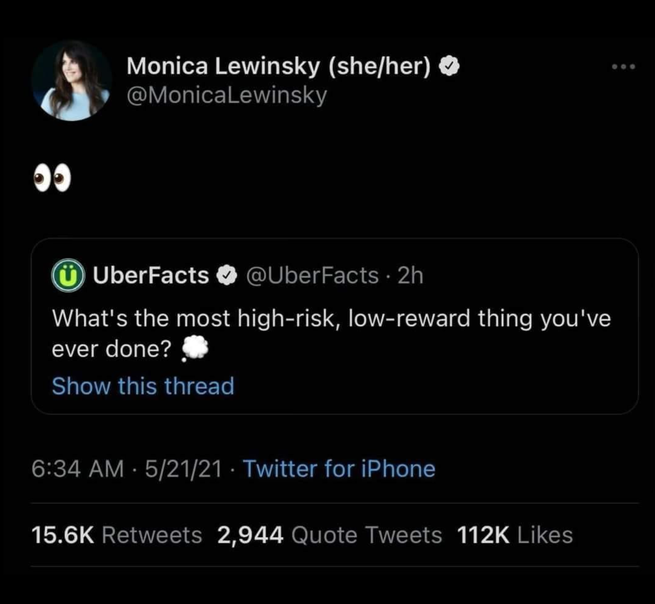Select the @UberFacts handle
Viewport: 655px width, 604px height.
(x=312, y=275)
